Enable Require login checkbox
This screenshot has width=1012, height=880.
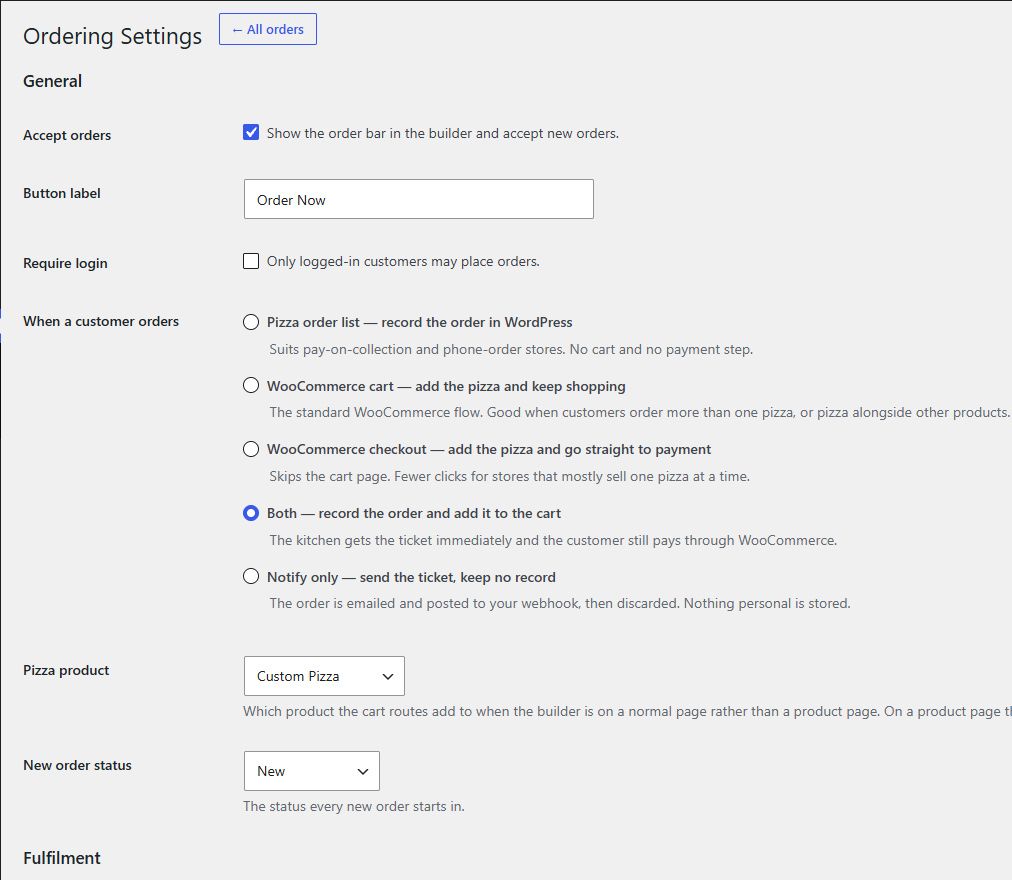(x=251, y=261)
